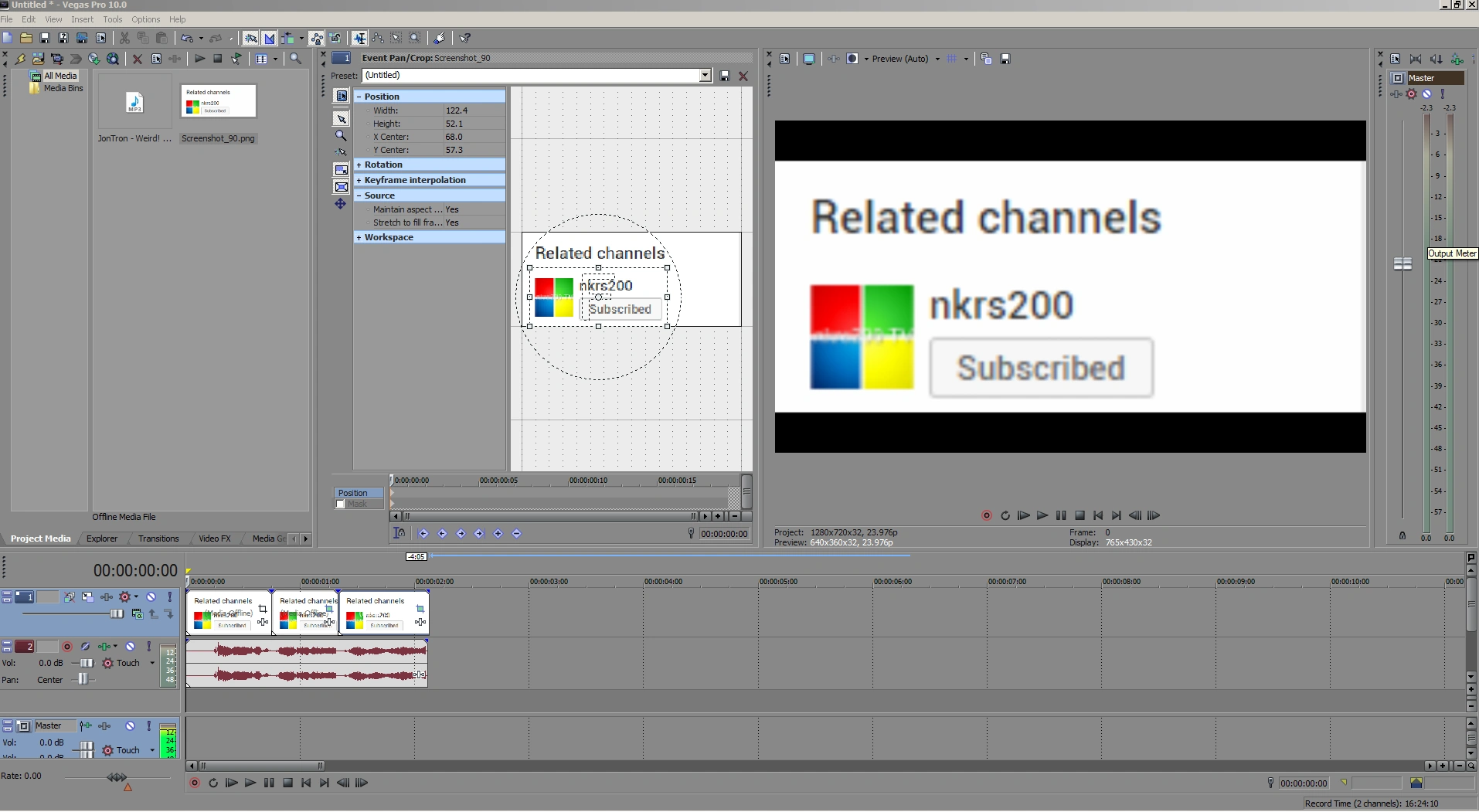Open the Tools menu
Viewport: 1479px width, 812px height.
[113, 19]
